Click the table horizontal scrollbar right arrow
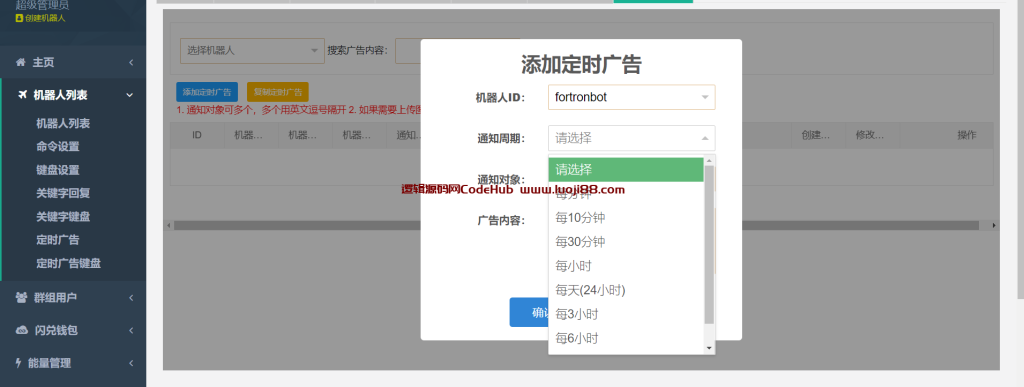The width and height of the screenshot is (1024, 387). pos(994,225)
